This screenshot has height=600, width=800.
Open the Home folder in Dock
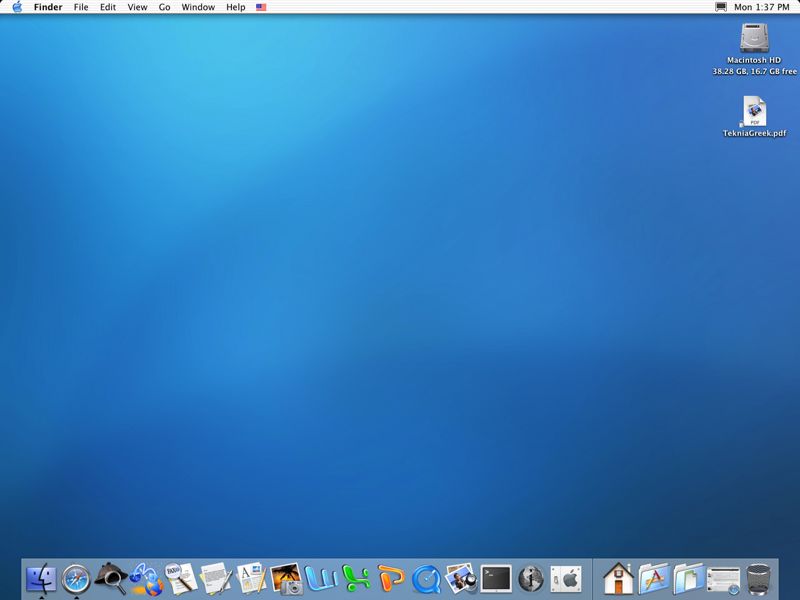pos(619,577)
